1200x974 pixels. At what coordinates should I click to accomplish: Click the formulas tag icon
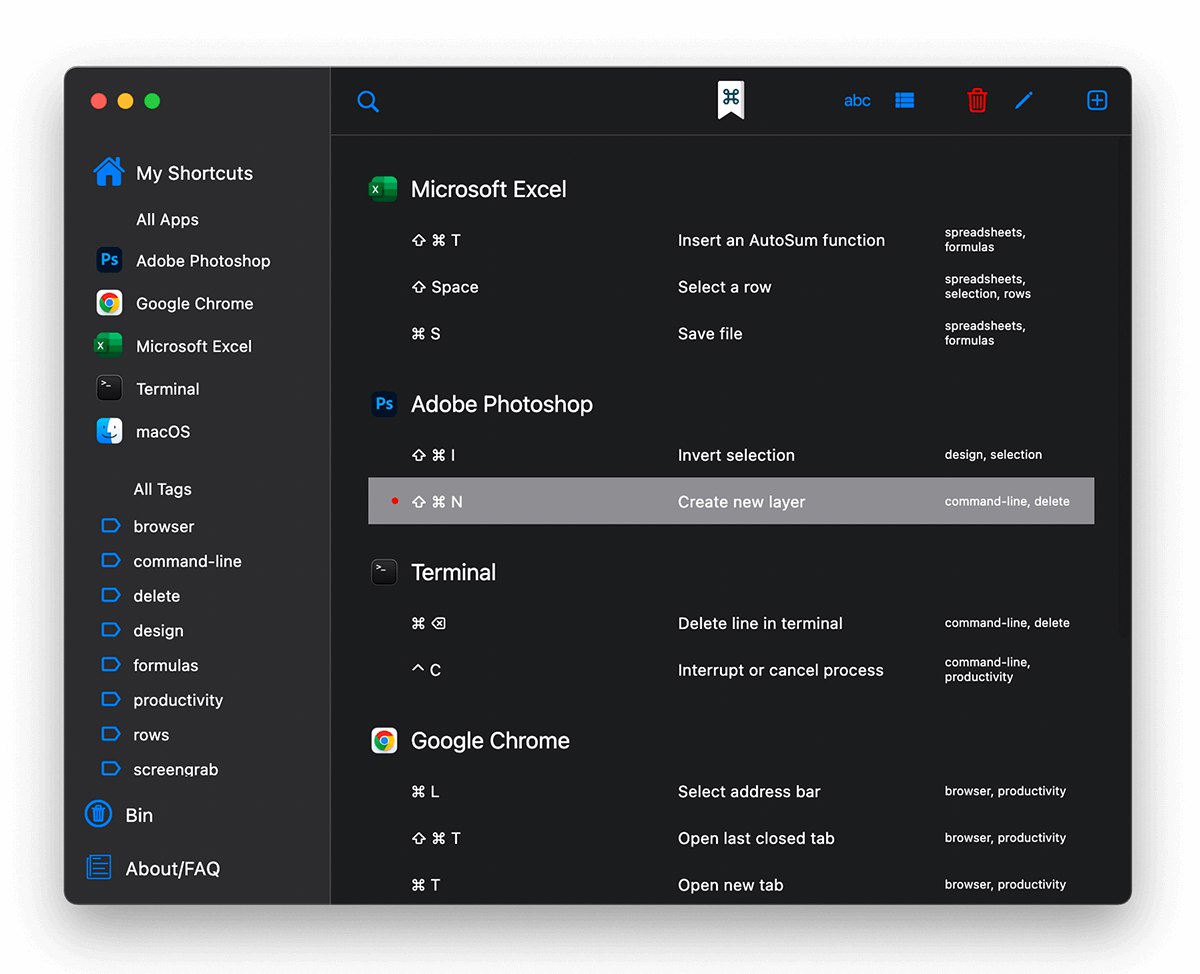click(x=111, y=664)
